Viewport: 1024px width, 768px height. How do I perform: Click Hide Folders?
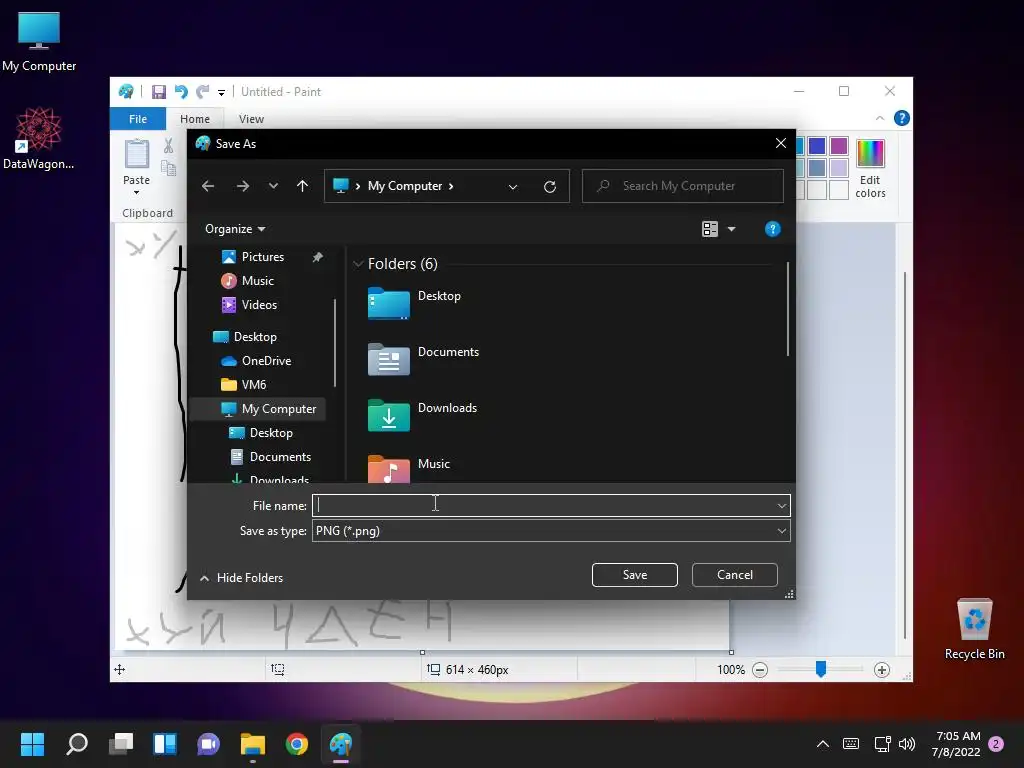(242, 578)
